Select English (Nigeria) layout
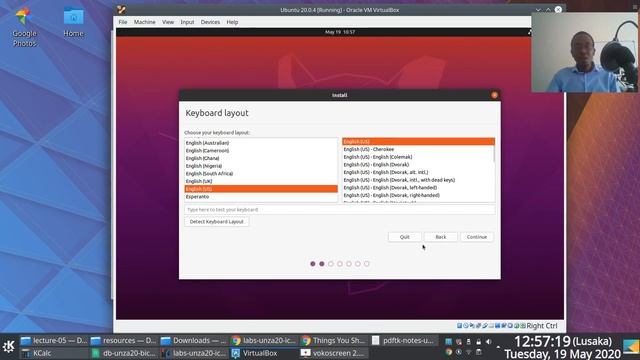The width and height of the screenshot is (640, 360). [x=261, y=166]
